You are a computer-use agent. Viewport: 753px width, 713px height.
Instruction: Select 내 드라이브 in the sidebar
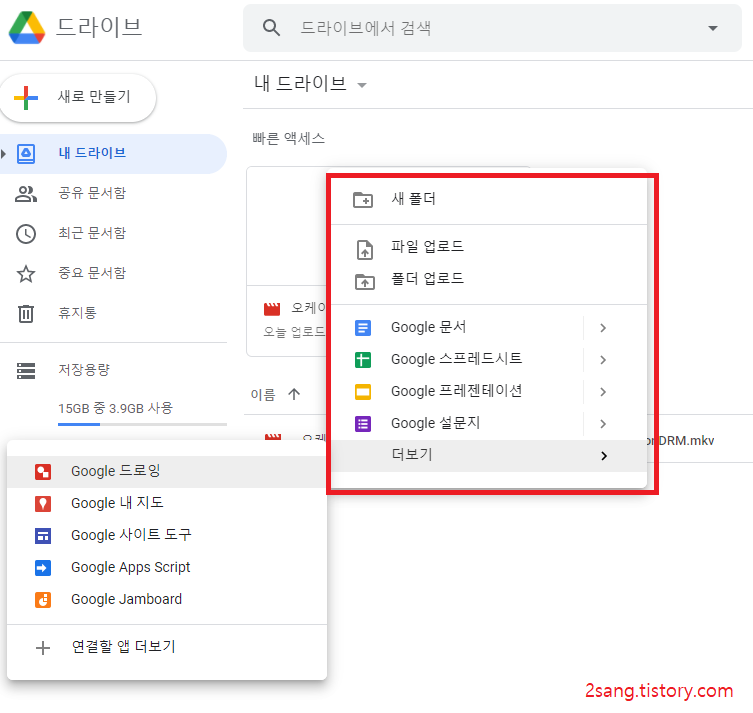coord(113,154)
